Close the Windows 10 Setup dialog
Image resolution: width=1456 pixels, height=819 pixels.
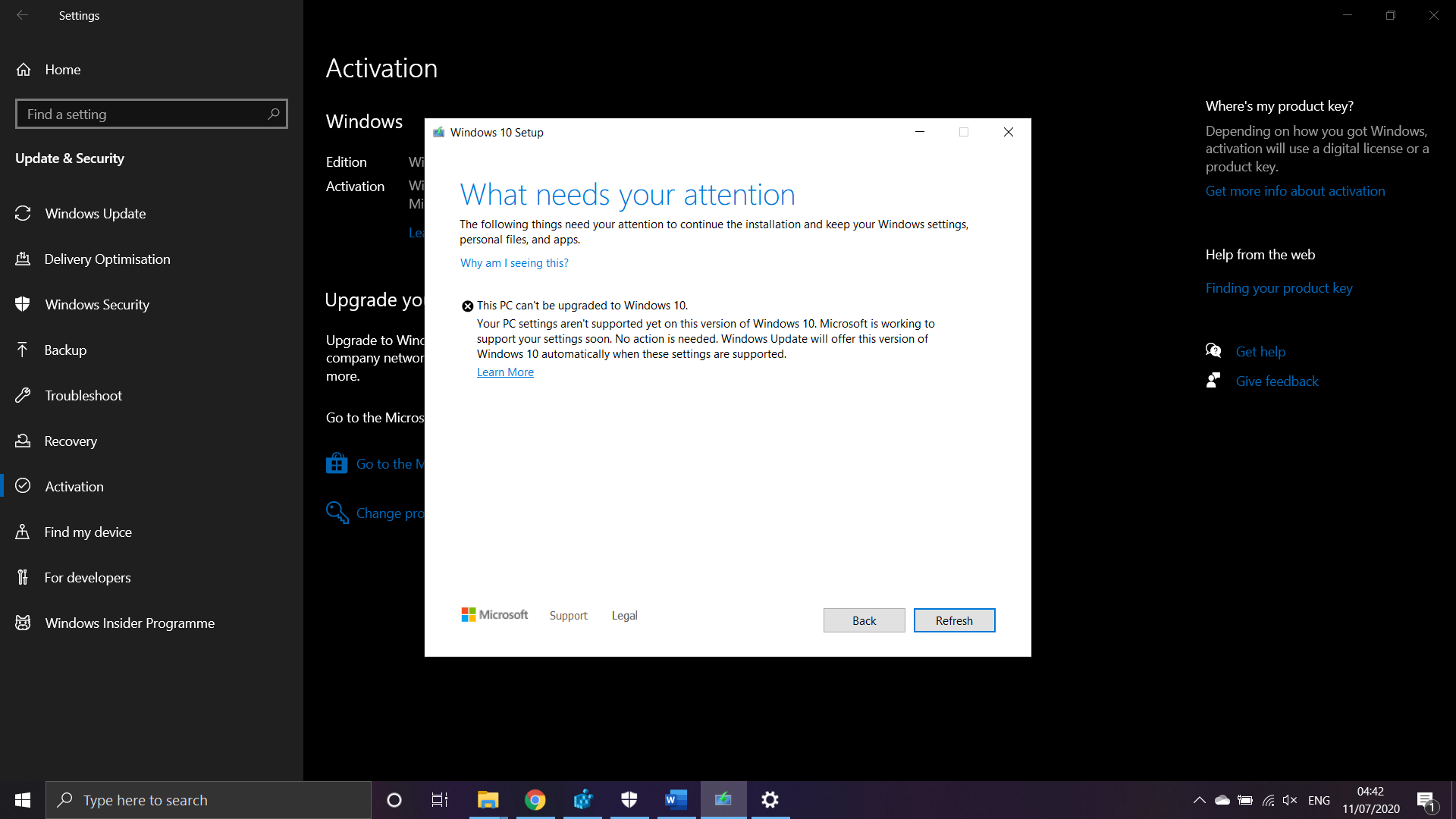(x=1008, y=132)
